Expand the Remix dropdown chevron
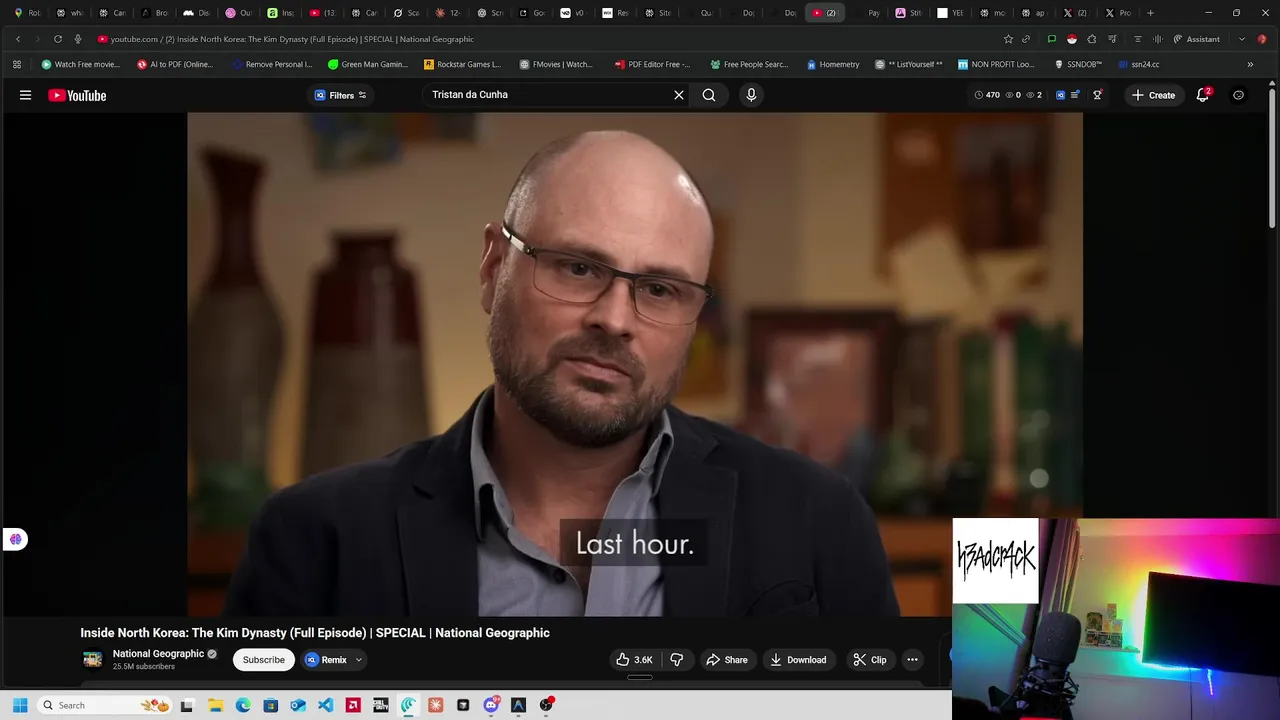Screen dimensions: 1280x720 358,660
